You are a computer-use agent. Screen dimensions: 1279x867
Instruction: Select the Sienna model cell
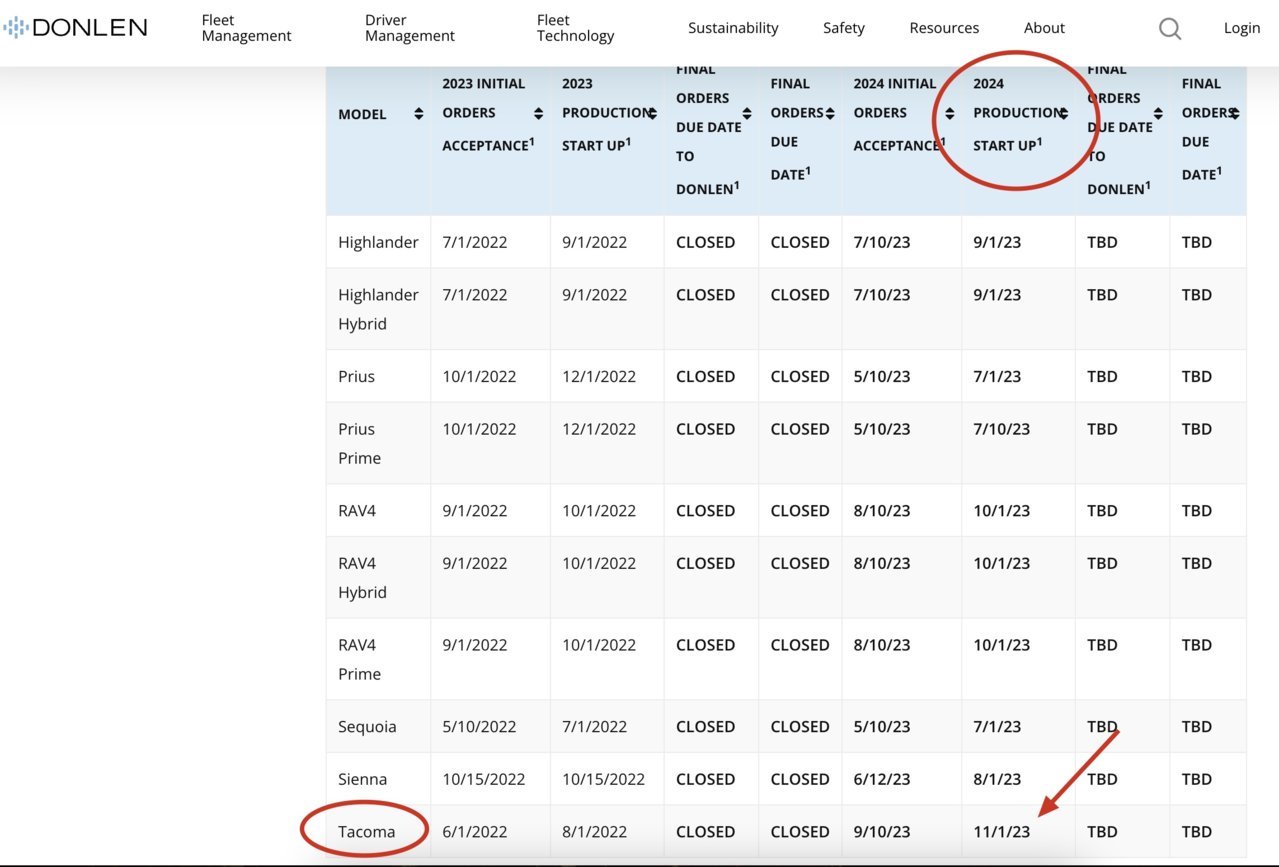pyautogui.click(x=378, y=779)
